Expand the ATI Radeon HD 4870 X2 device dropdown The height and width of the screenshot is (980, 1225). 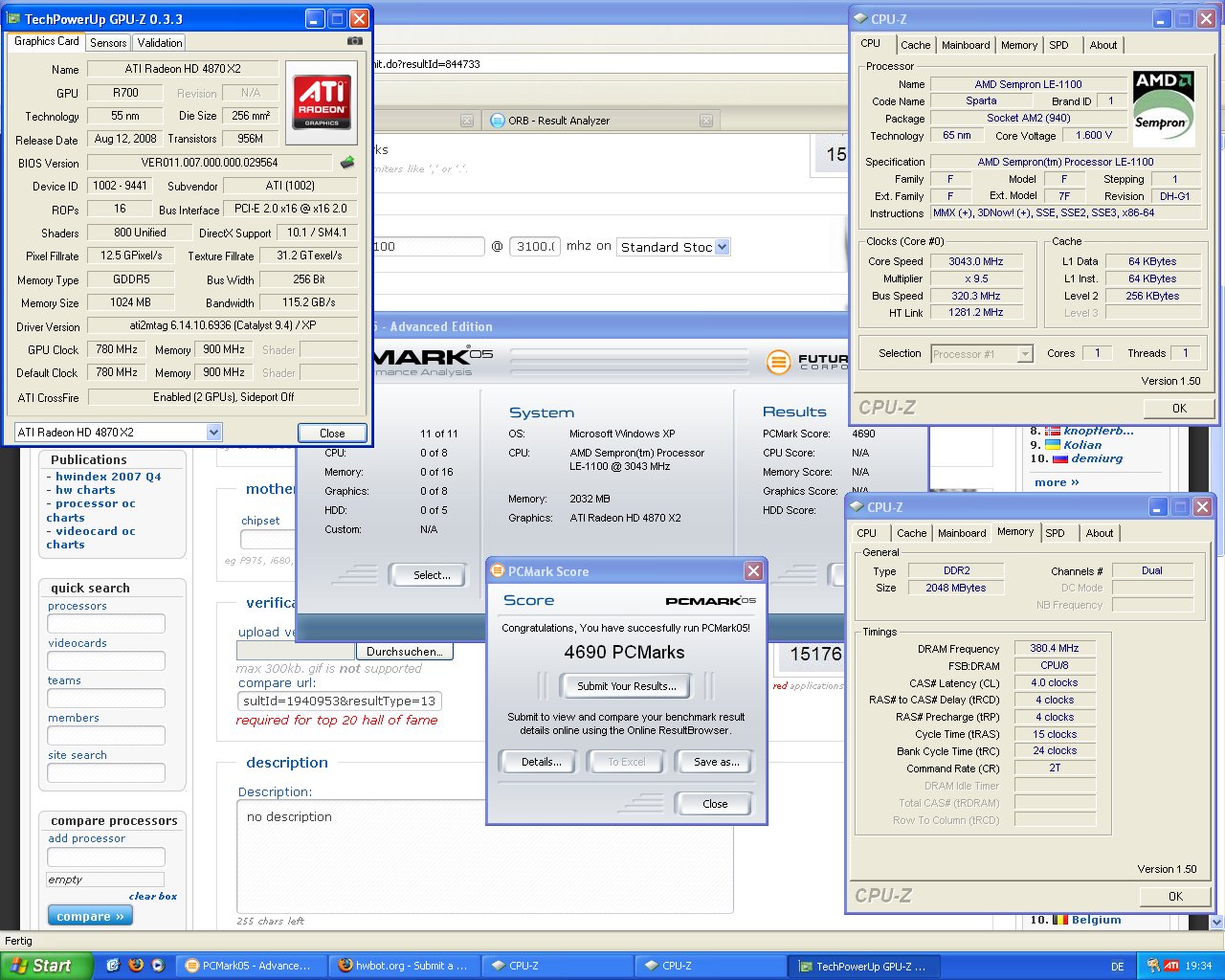(213, 433)
